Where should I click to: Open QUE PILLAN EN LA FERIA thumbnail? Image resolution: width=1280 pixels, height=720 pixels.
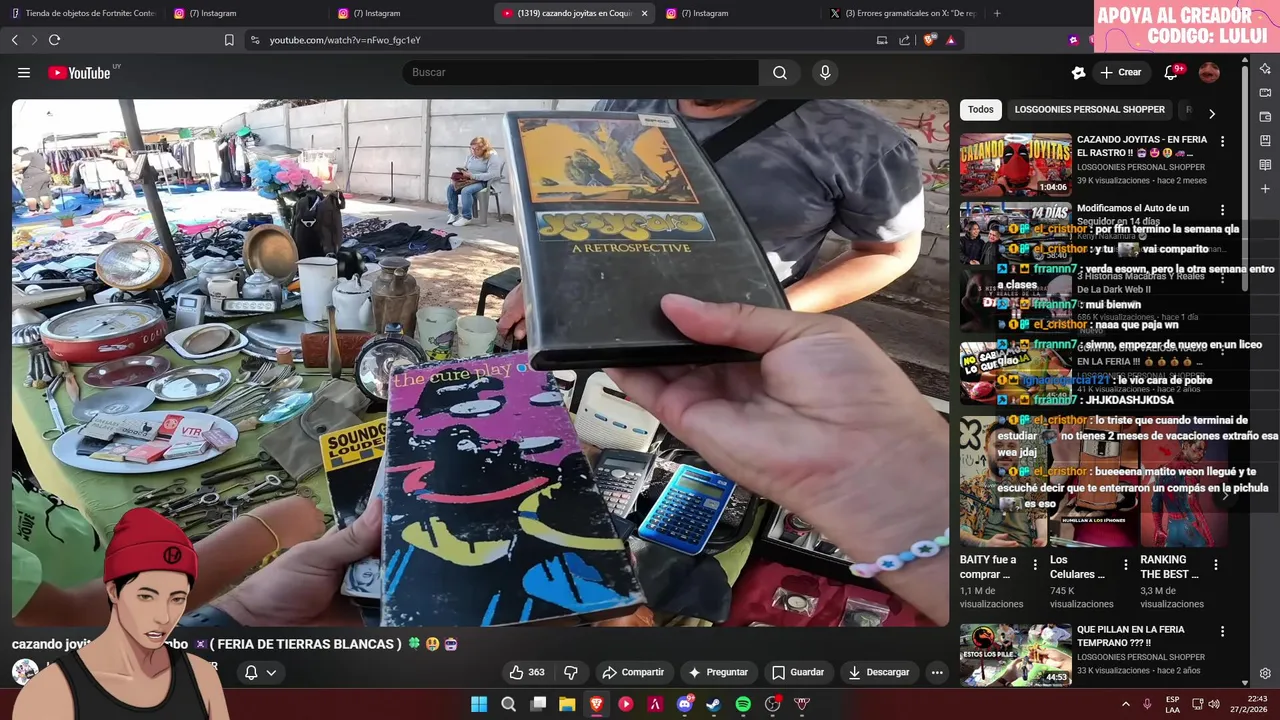coord(1015,655)
